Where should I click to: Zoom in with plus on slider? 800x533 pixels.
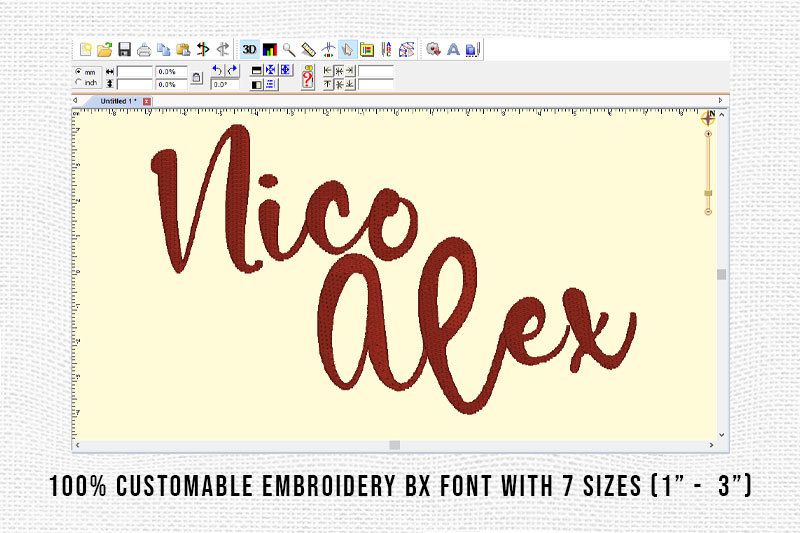click(x=708, y=134)
